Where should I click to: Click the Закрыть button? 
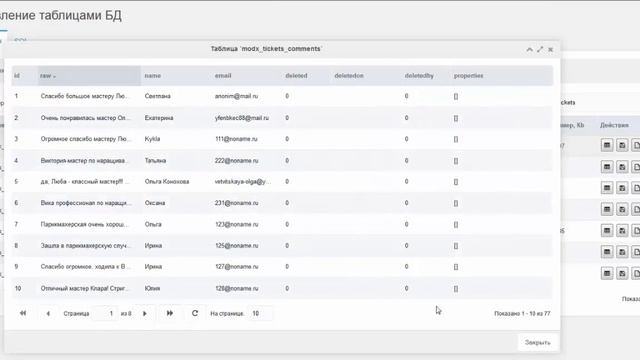pos(538,342)
